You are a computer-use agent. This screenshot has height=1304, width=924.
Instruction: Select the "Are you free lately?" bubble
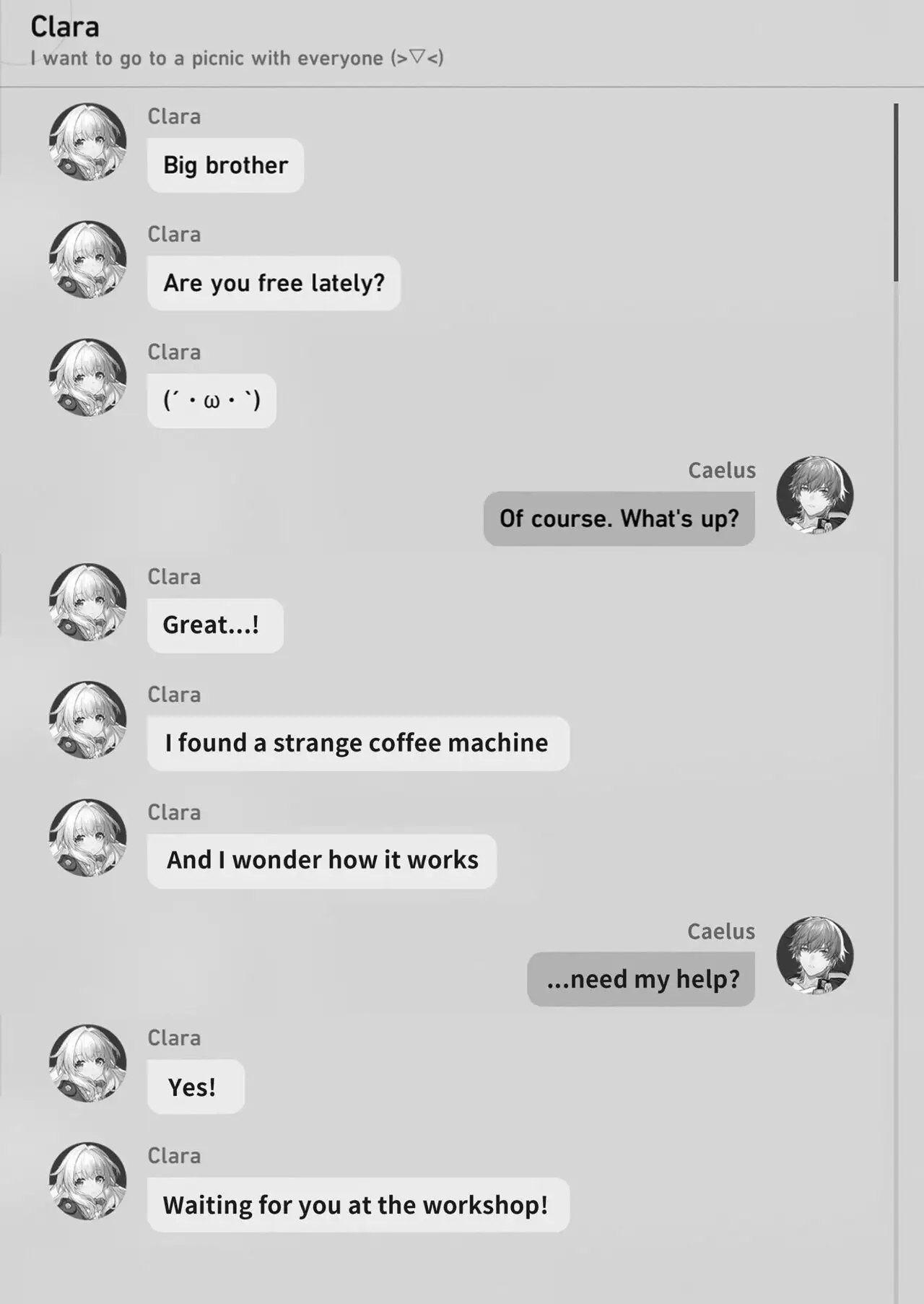274,283
